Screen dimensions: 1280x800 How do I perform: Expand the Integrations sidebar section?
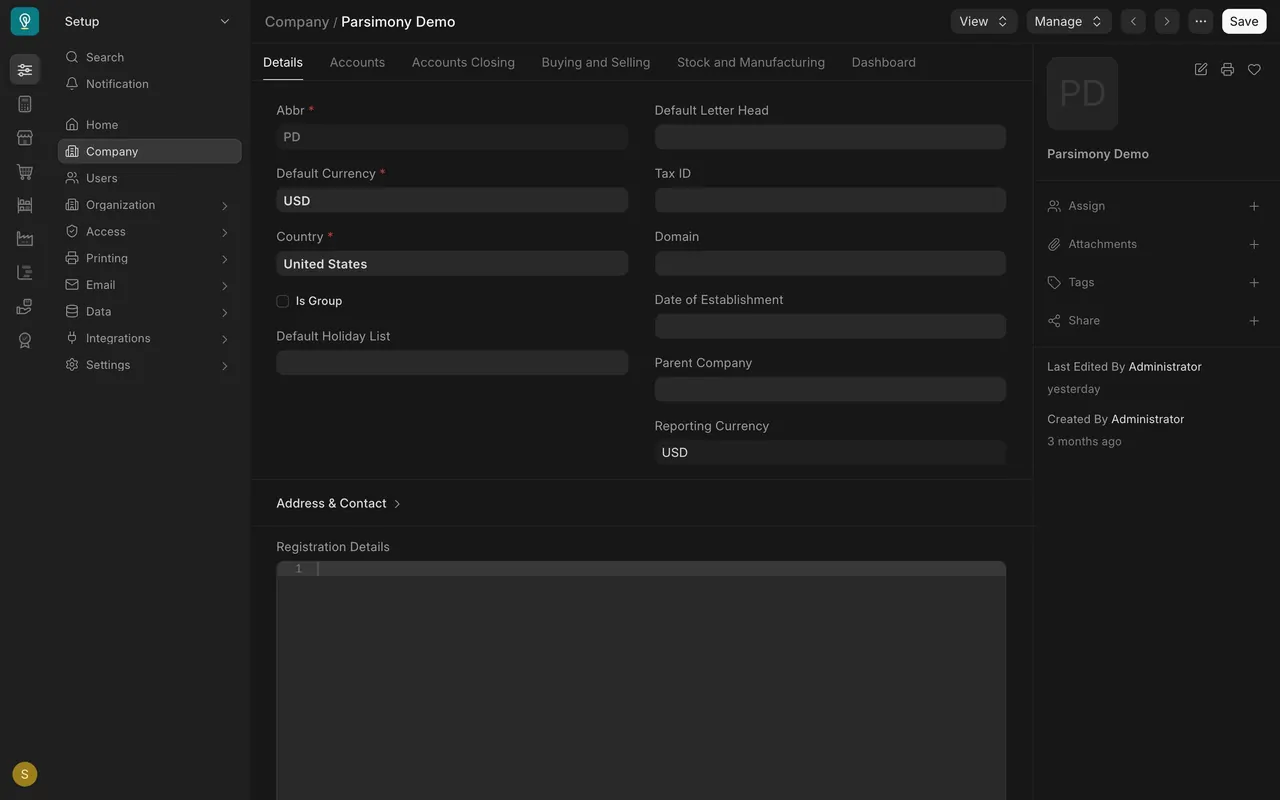tap(150, 338)
